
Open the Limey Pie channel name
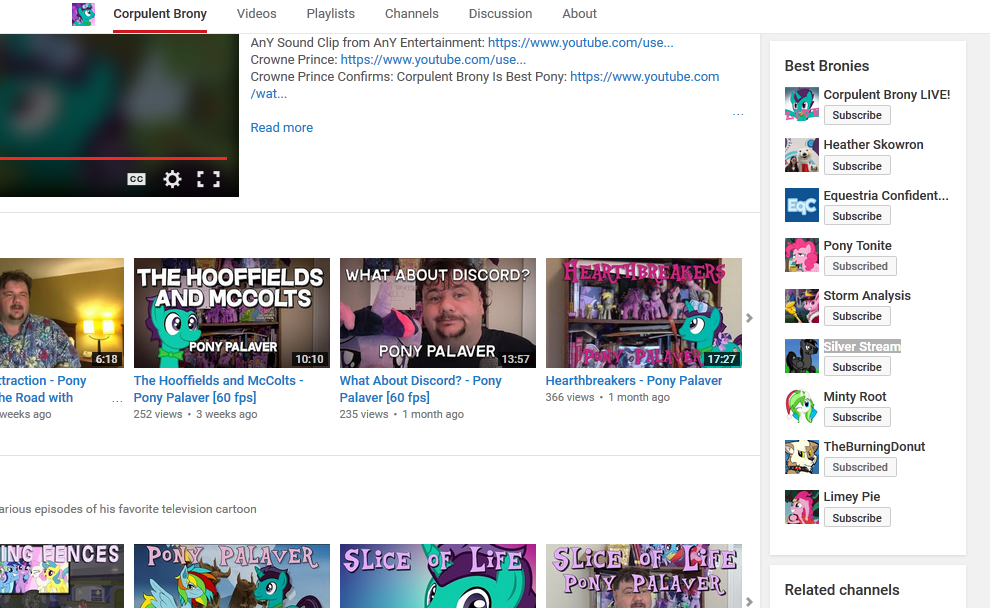852,497
